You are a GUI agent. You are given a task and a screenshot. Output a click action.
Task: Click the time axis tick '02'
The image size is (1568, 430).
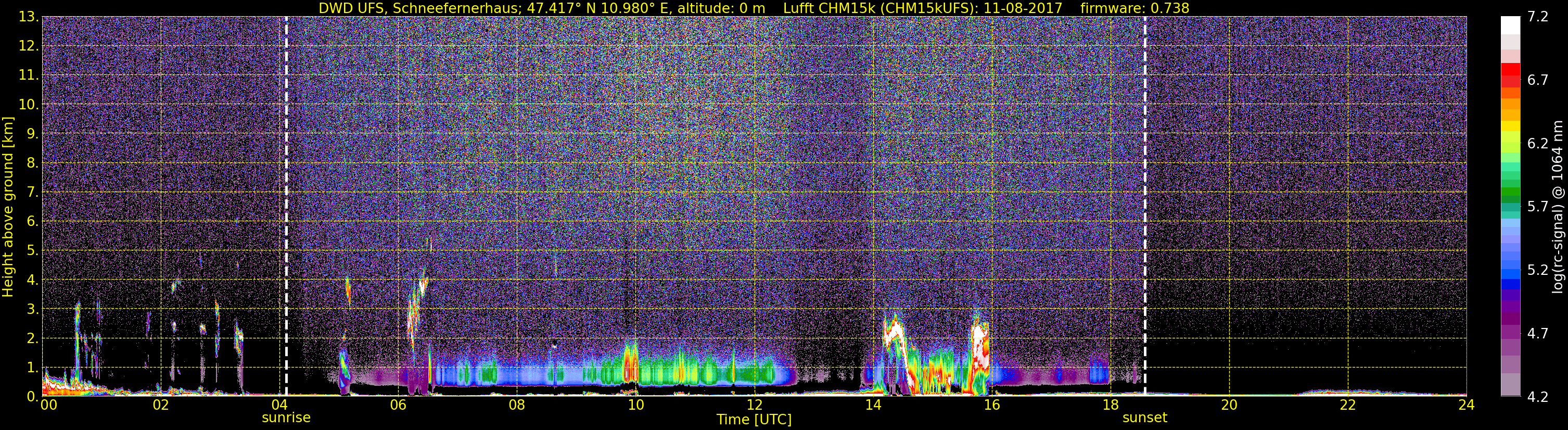point(161,405)
